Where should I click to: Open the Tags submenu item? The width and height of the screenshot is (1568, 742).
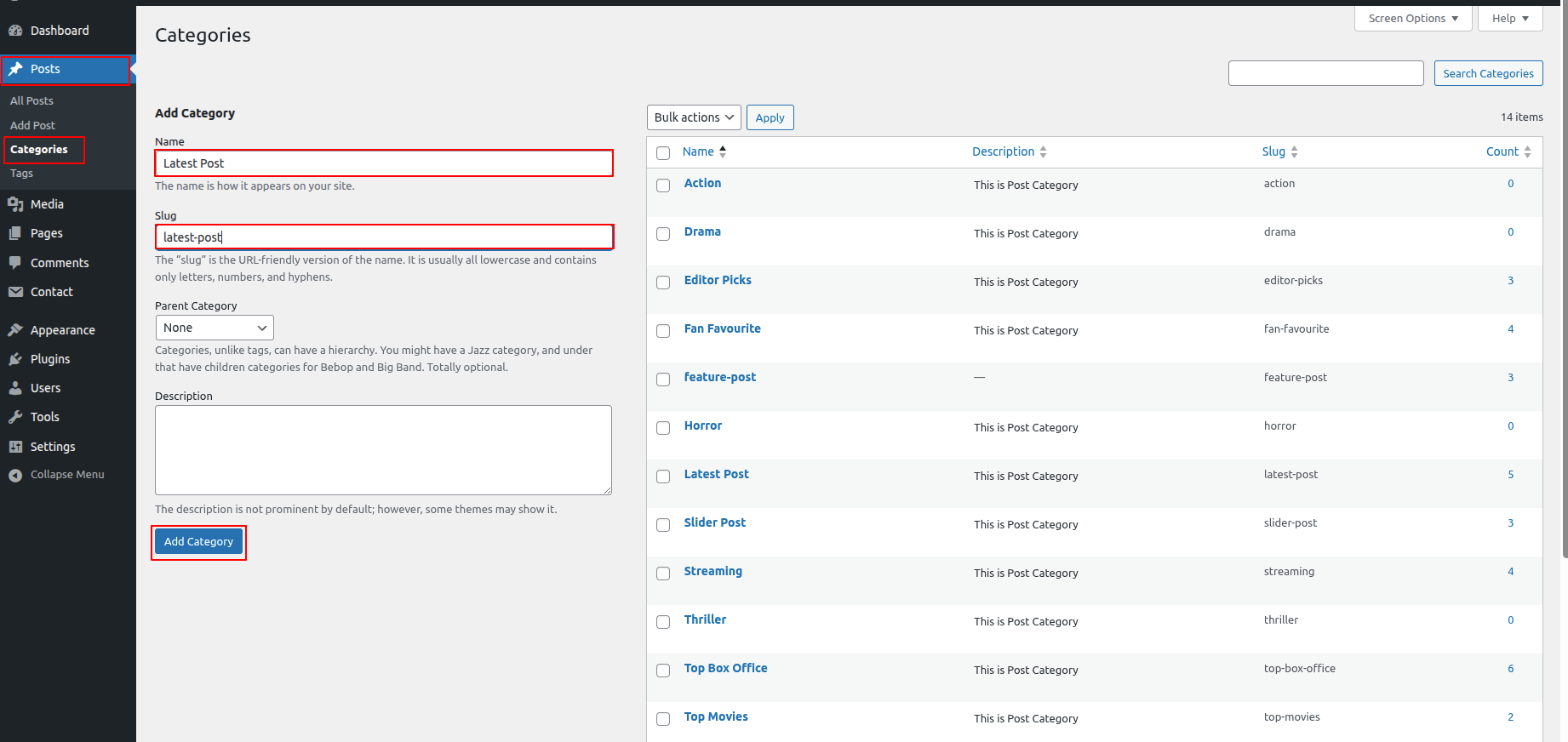click(22, 174)
